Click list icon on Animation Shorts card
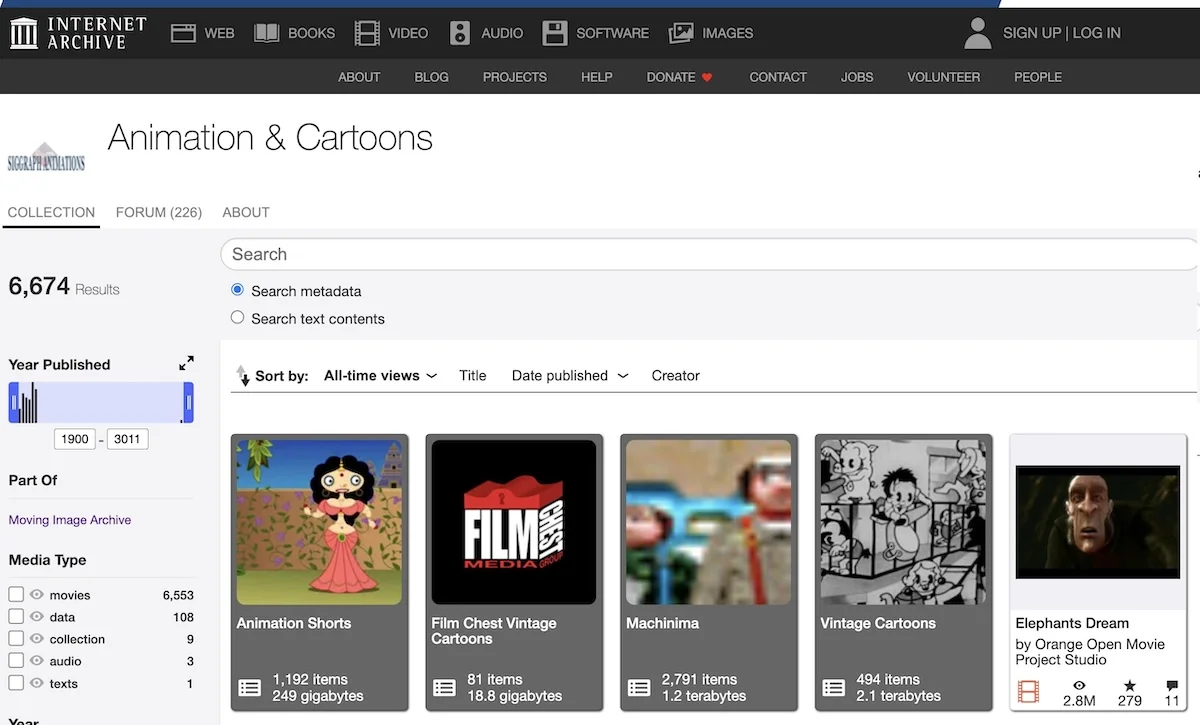1200x725 pixels. (x=250, y=688)
